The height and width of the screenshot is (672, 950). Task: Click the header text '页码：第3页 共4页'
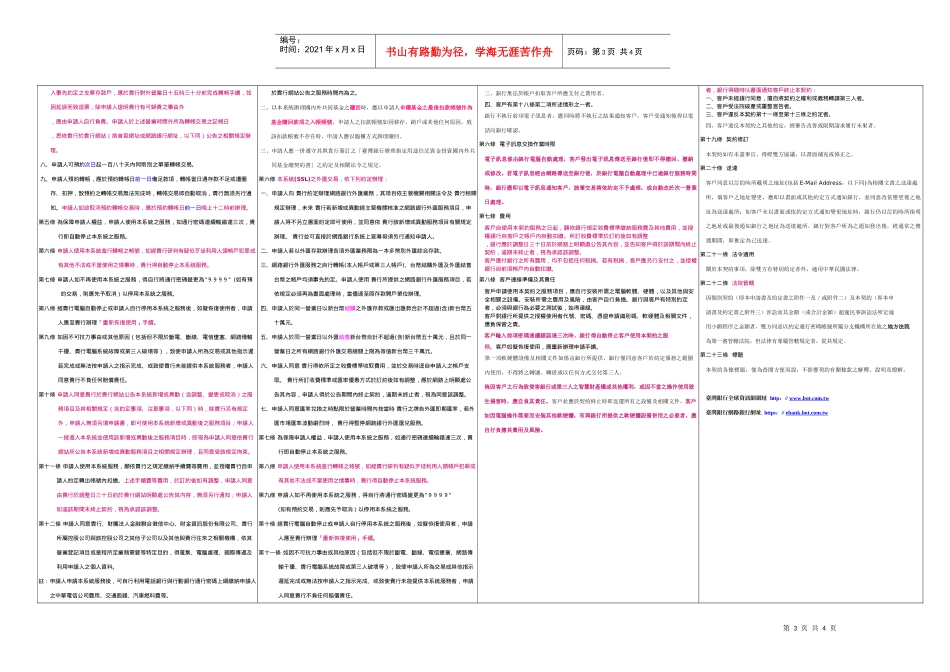[605, 52]
